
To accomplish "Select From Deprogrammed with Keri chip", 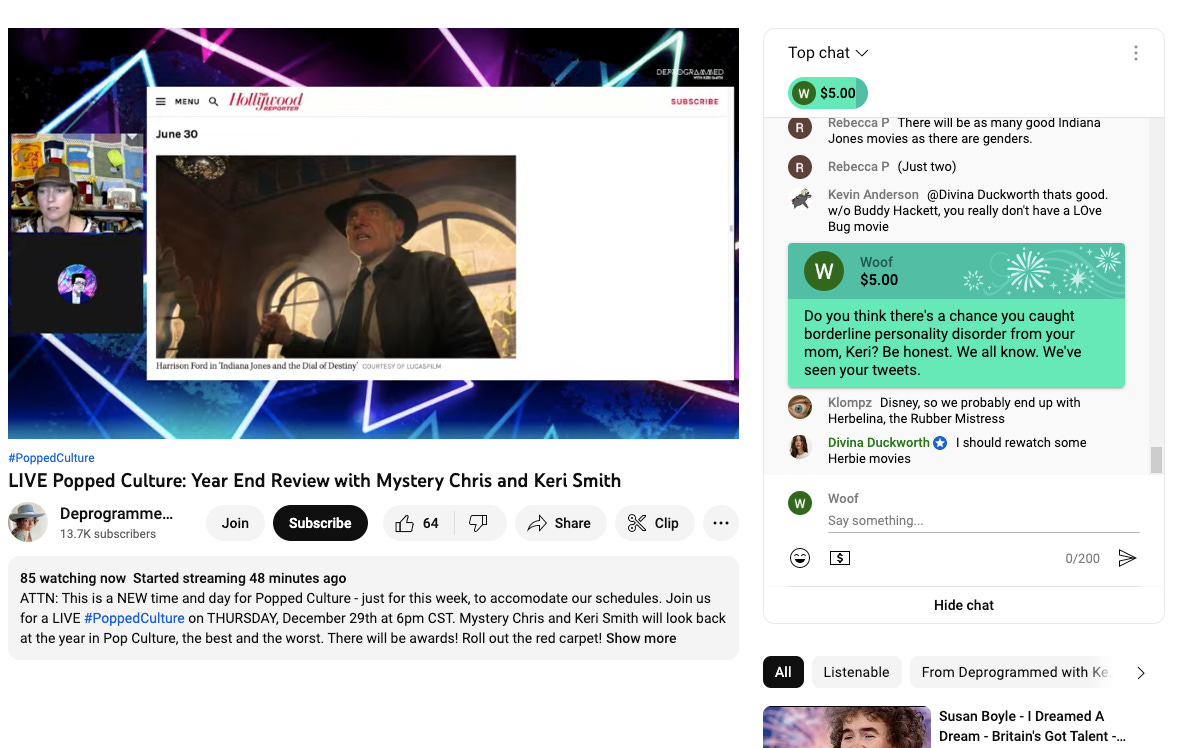I will coord(1014,672).
